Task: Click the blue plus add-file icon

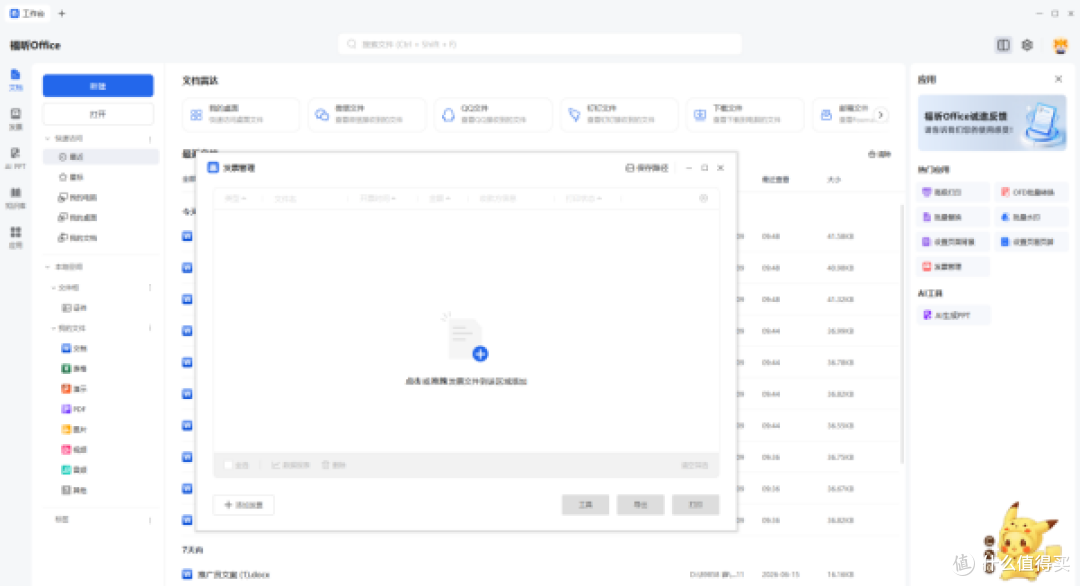Action: point(480,354)
